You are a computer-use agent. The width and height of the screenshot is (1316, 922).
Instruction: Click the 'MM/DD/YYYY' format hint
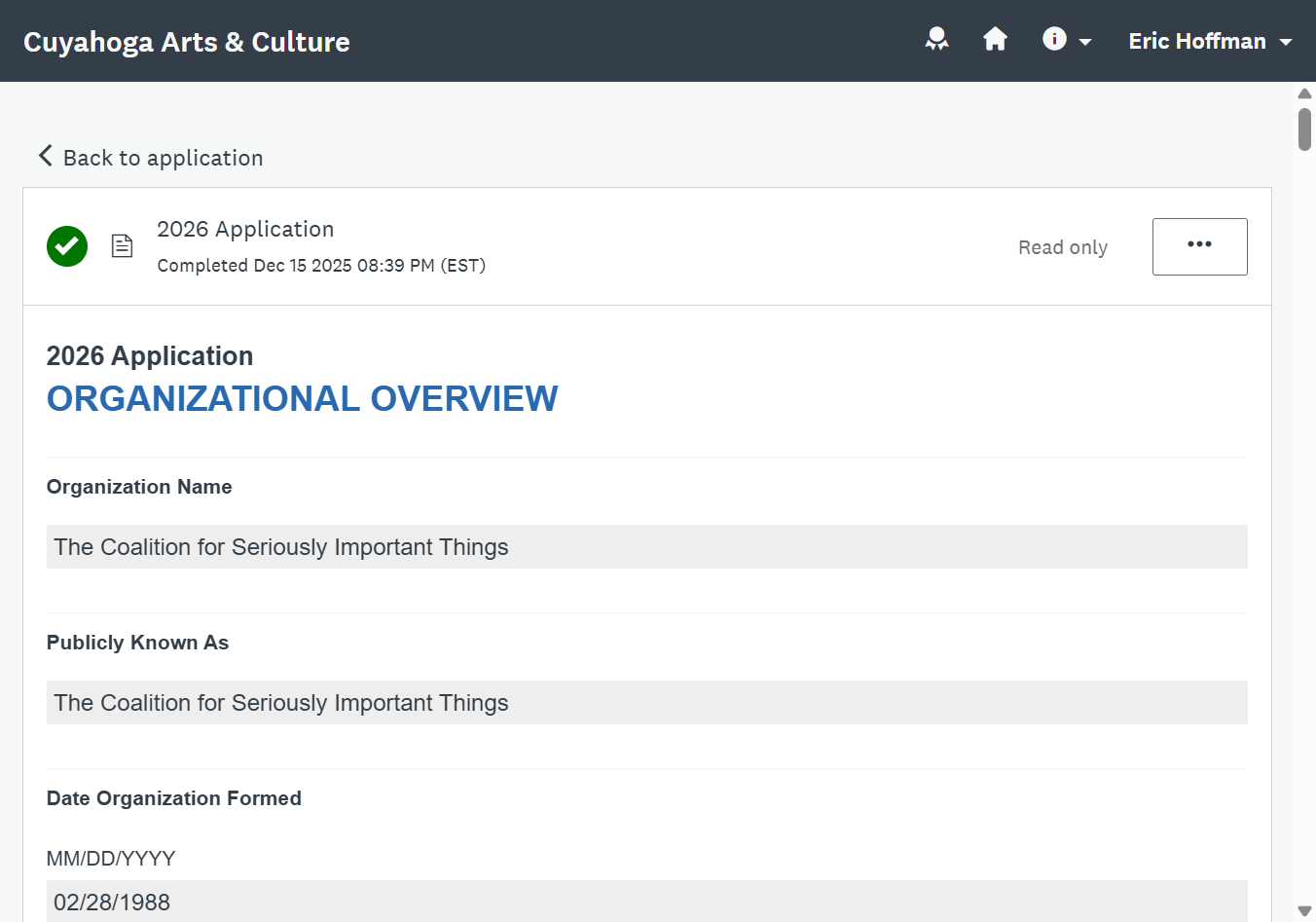click(111, 859)
